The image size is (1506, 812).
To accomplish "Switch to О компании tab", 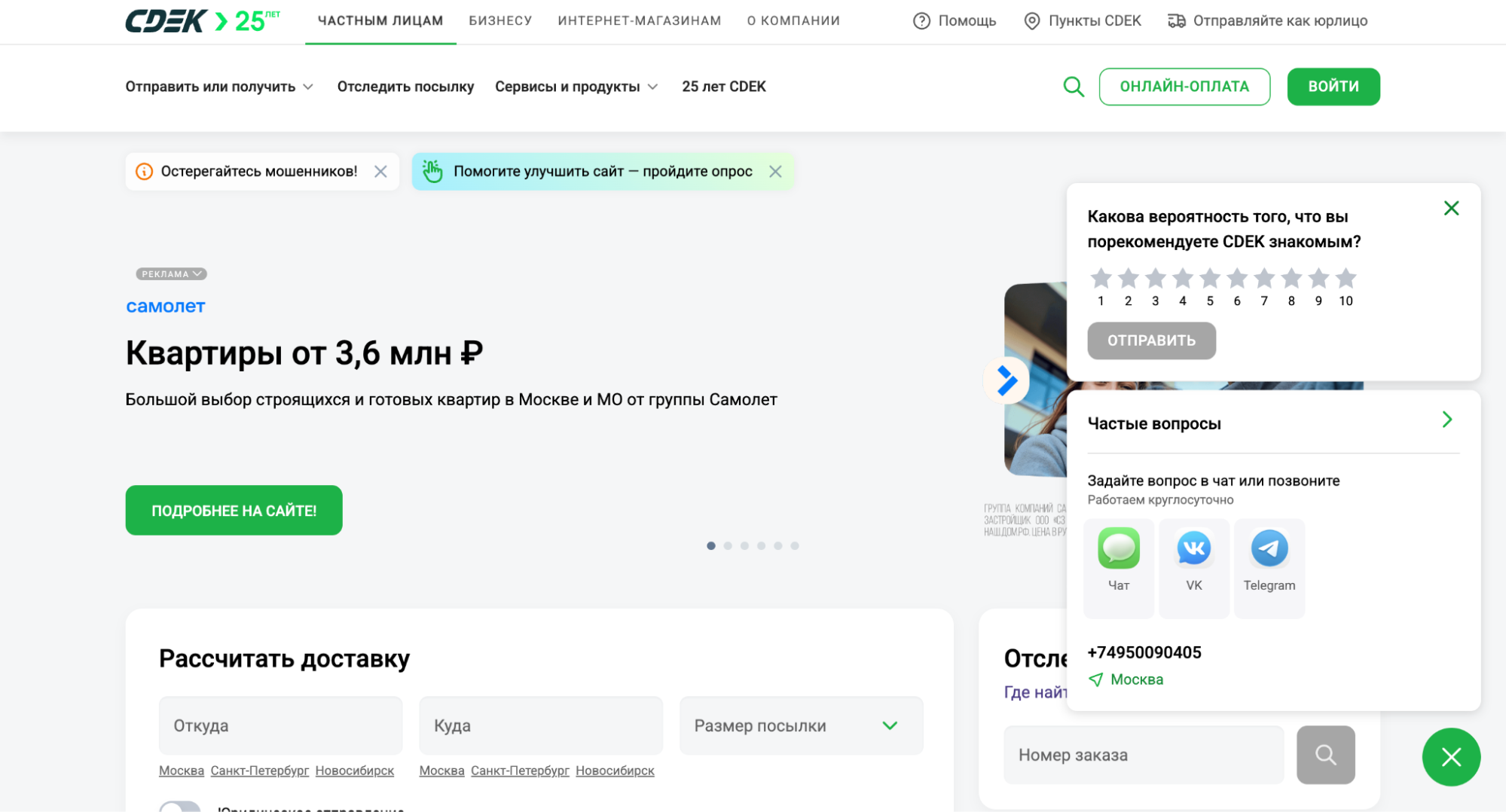I will point(793,21).
